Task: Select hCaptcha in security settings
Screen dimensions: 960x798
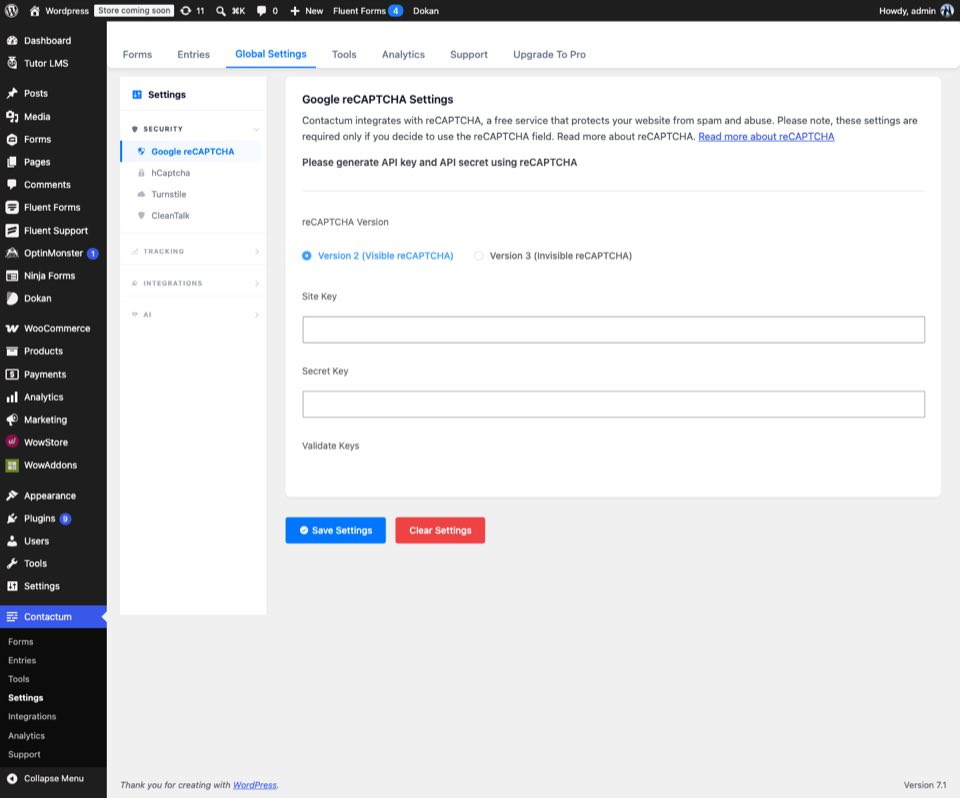Action: (x=171, y=173)
